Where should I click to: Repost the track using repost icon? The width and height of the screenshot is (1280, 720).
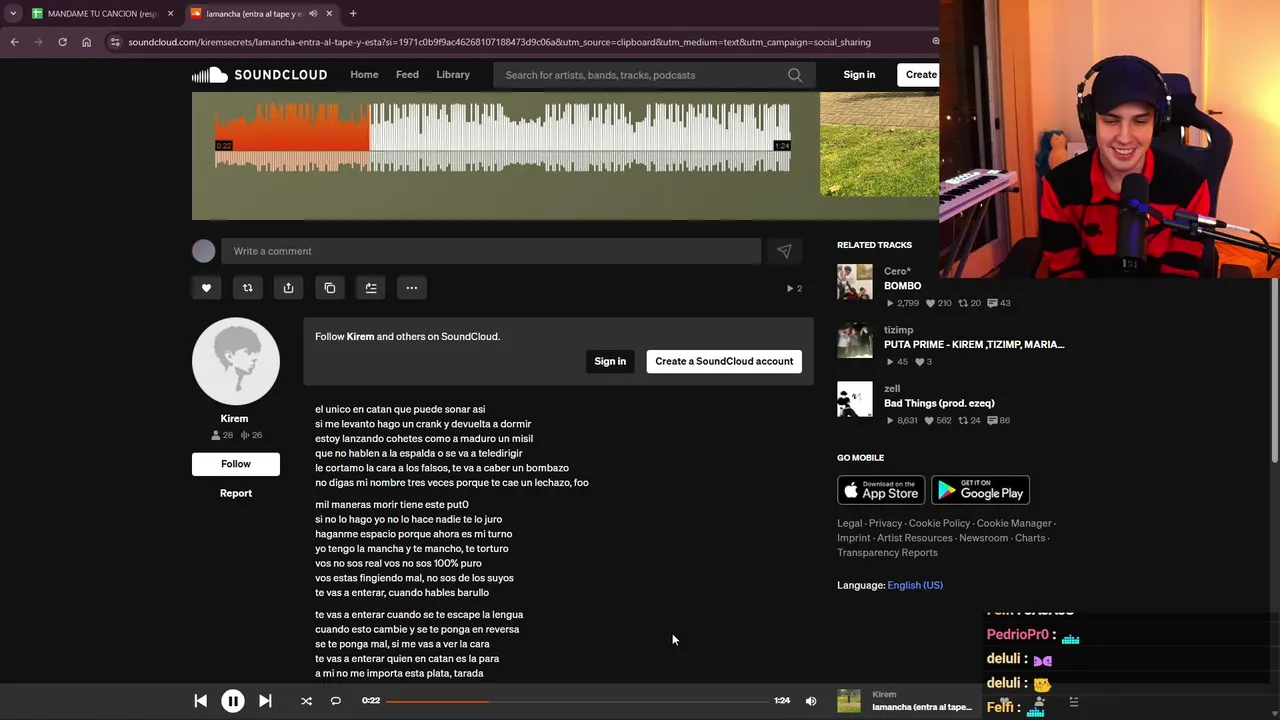click(x=247, y=288)
